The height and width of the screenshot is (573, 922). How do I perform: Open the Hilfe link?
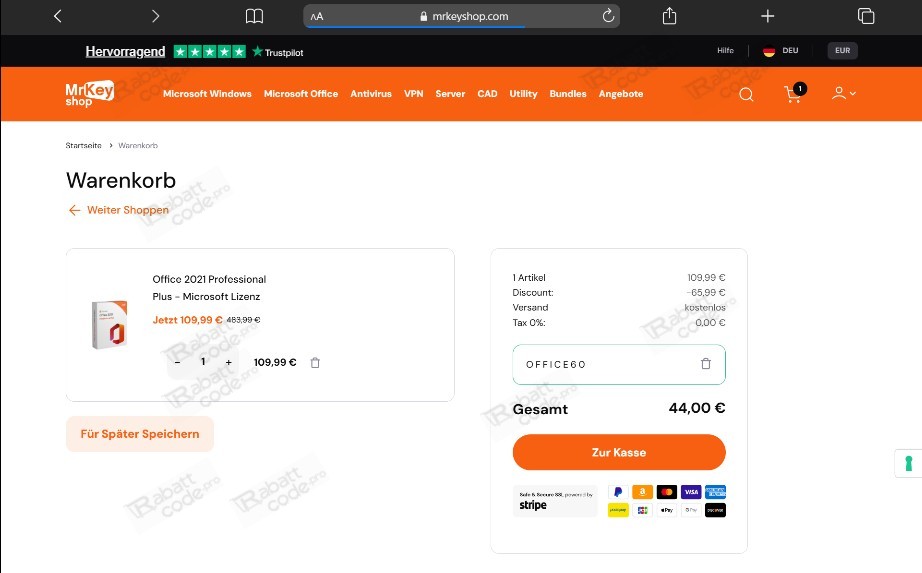point(725,51)
